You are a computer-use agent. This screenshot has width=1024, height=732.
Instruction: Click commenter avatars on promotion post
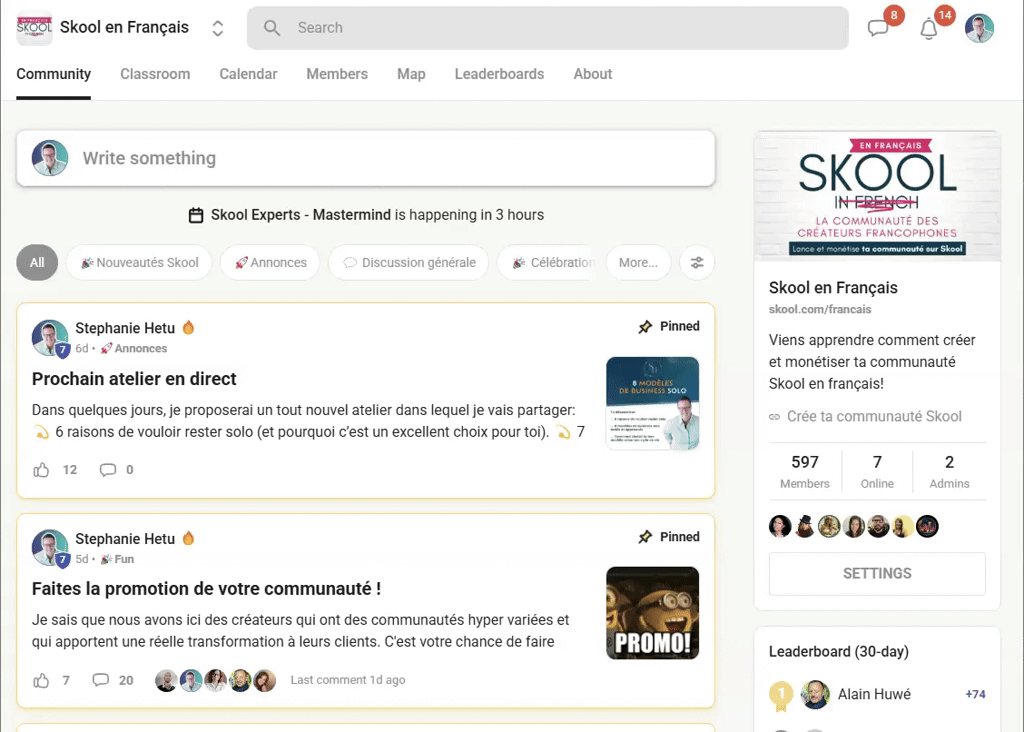click(x=216, y=680)
